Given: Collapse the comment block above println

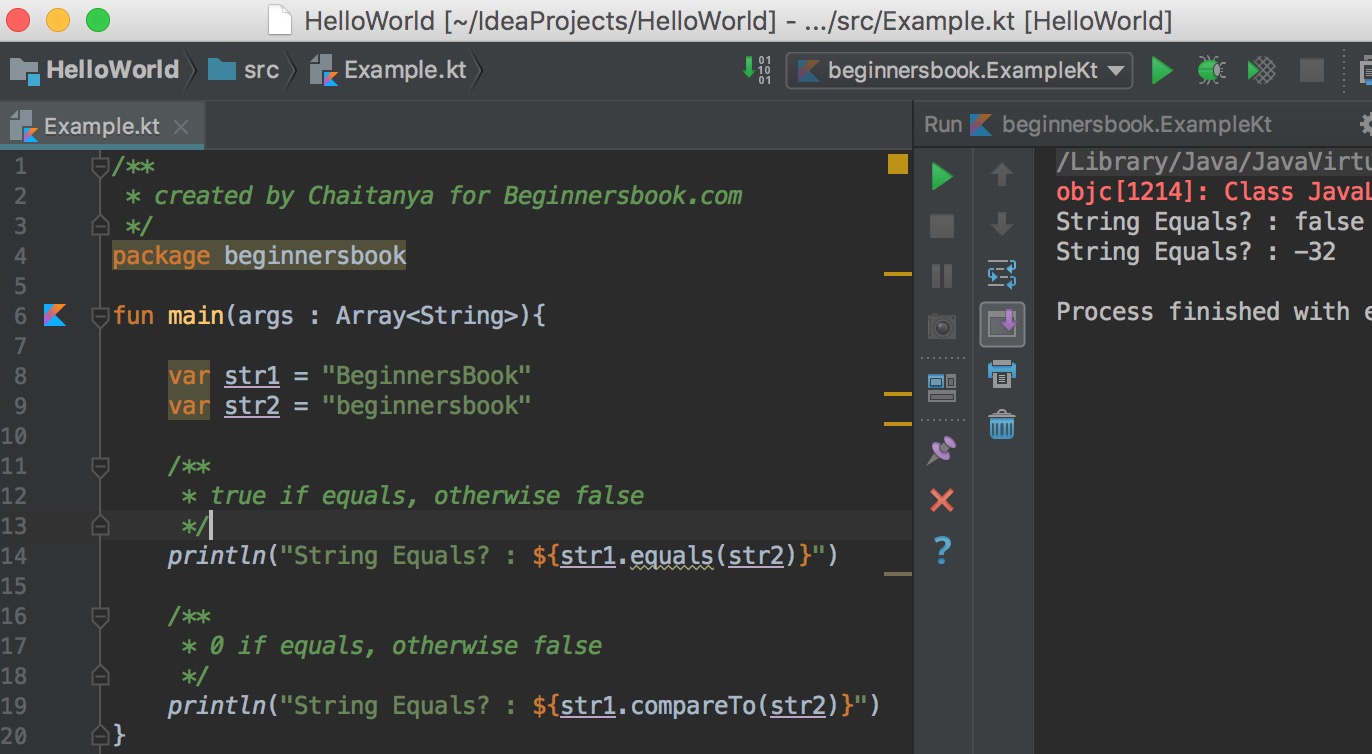Looking at the screenshot, I should (98, 466).
